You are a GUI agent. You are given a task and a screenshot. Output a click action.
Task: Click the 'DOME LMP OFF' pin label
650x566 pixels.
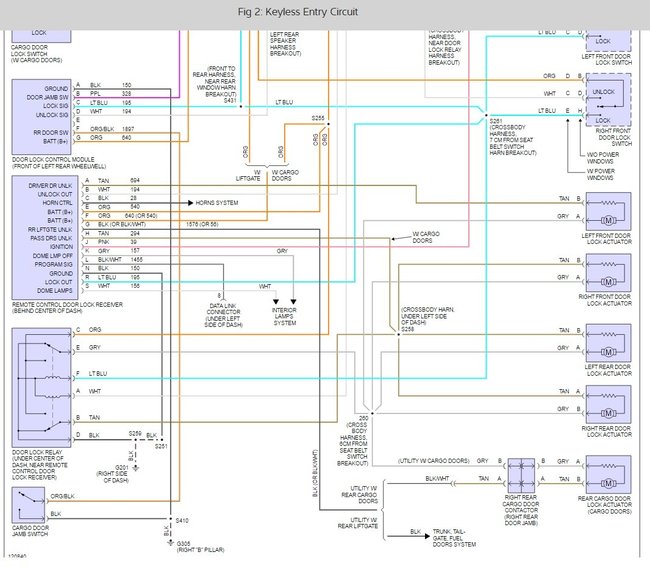[x=53, y=256]
